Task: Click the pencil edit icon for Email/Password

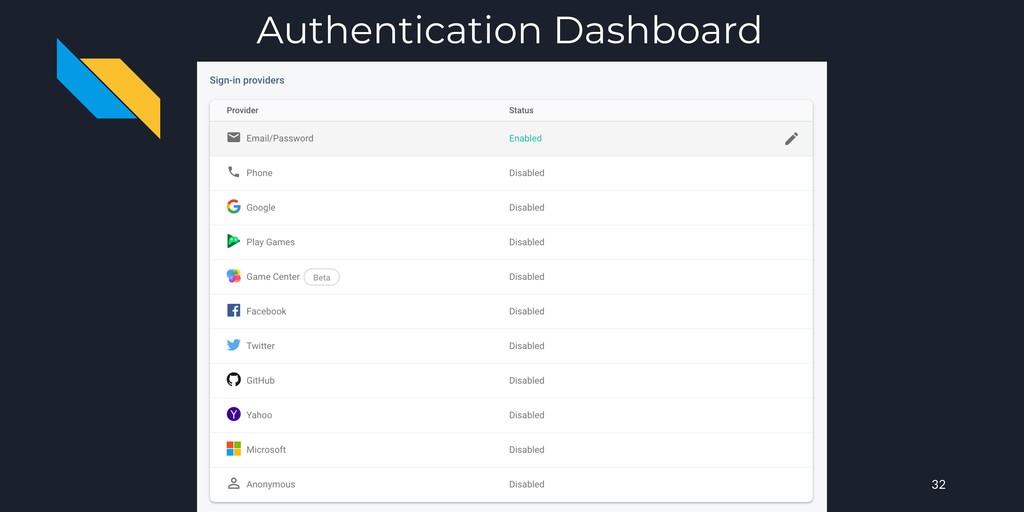Action: 791,138
